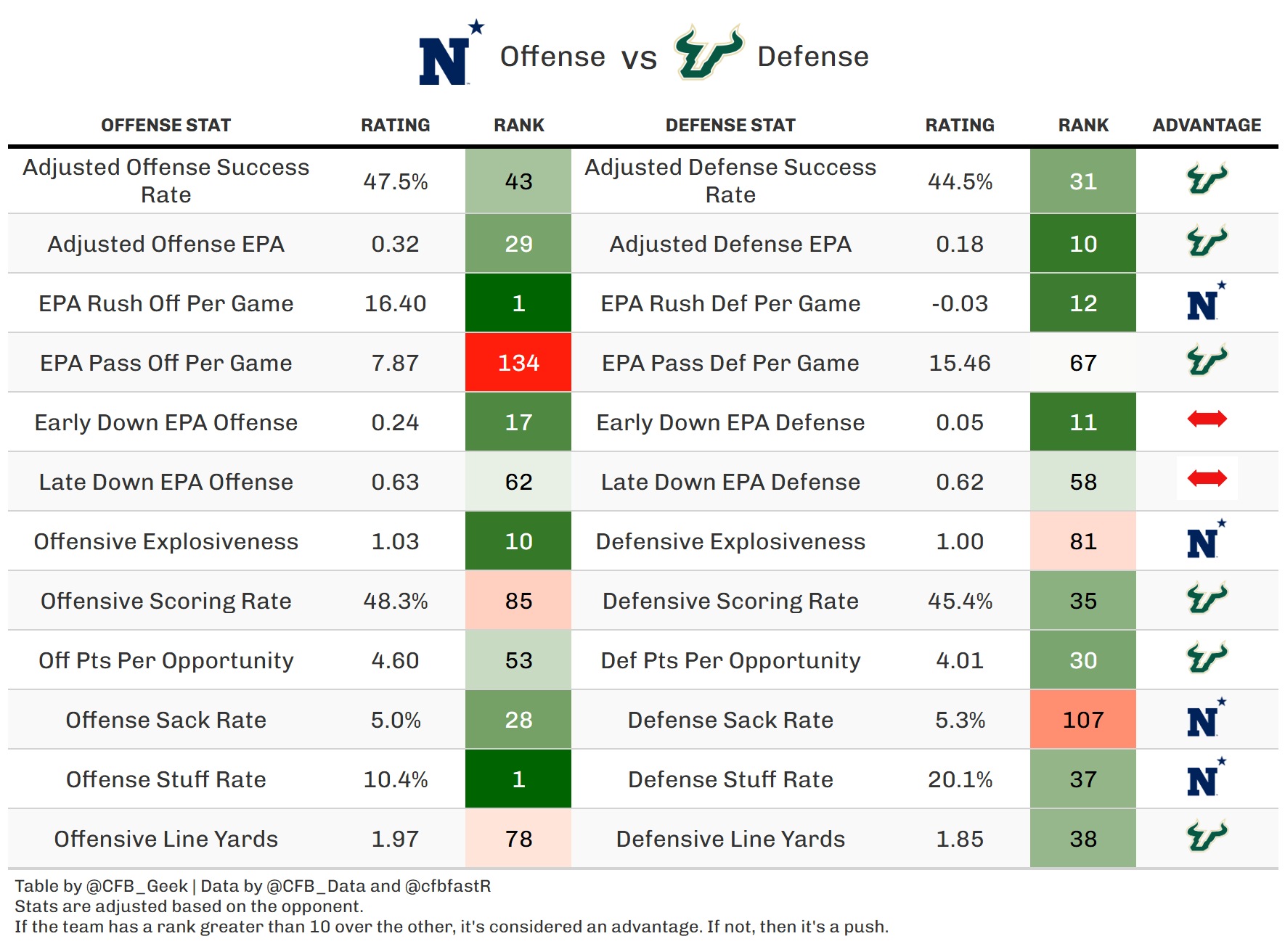Click the Offensive Explosiveness rating 1.03
1285x952 pixels.
(395, 542)
